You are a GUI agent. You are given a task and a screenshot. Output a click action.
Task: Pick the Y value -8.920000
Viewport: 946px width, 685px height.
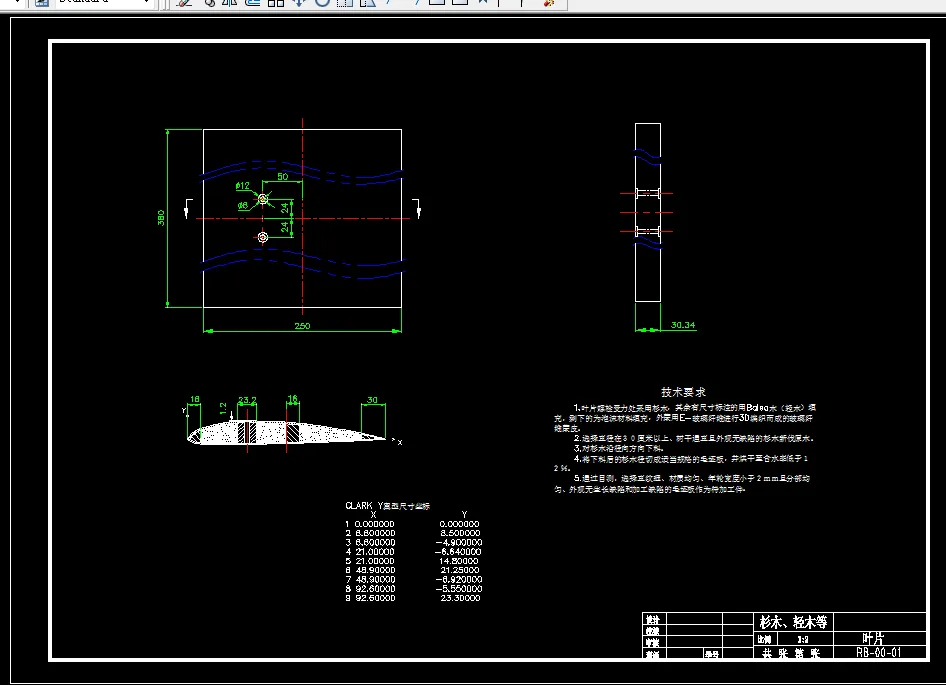point(459,579)
